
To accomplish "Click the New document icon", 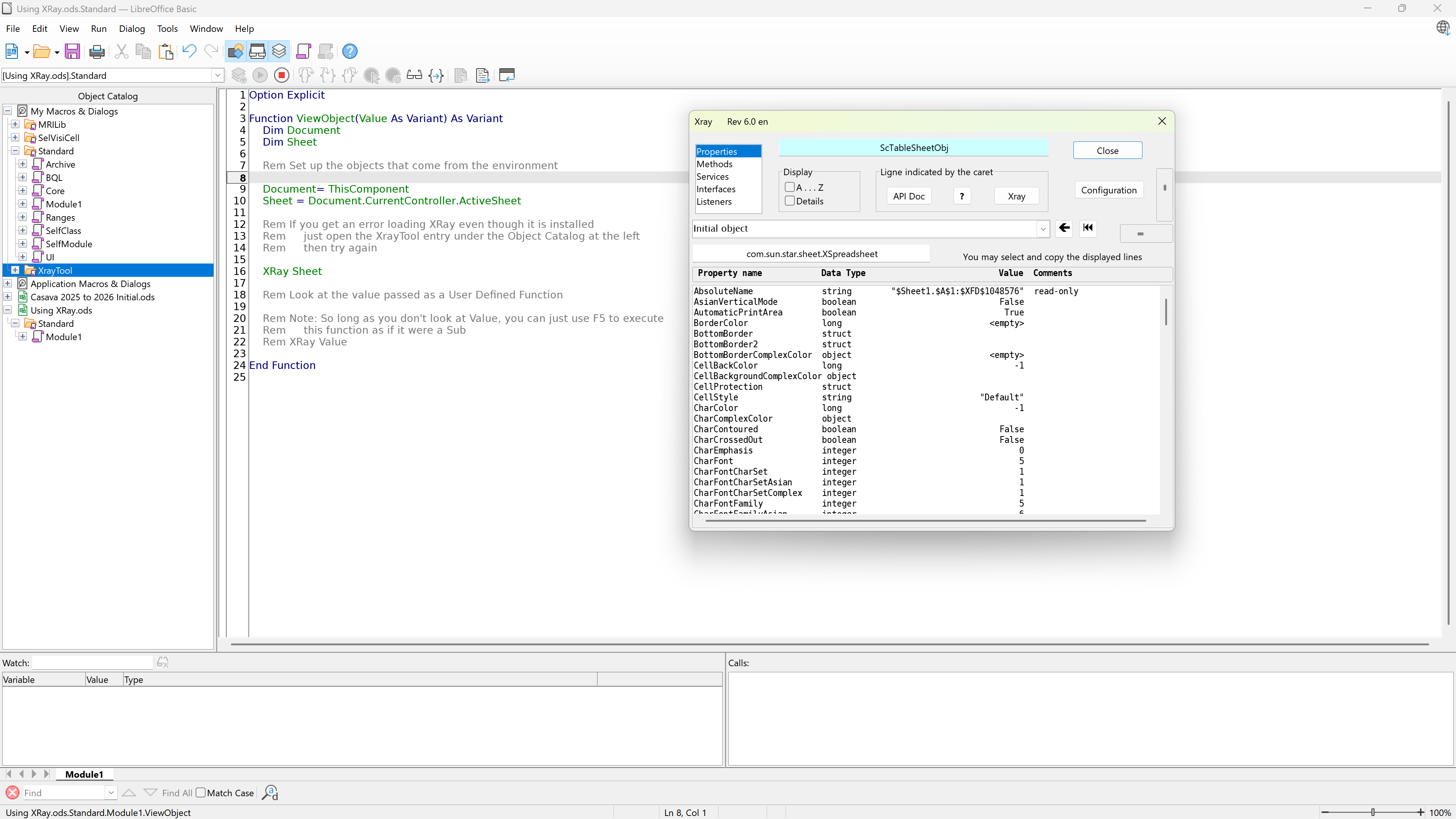I will pos(11,52).
